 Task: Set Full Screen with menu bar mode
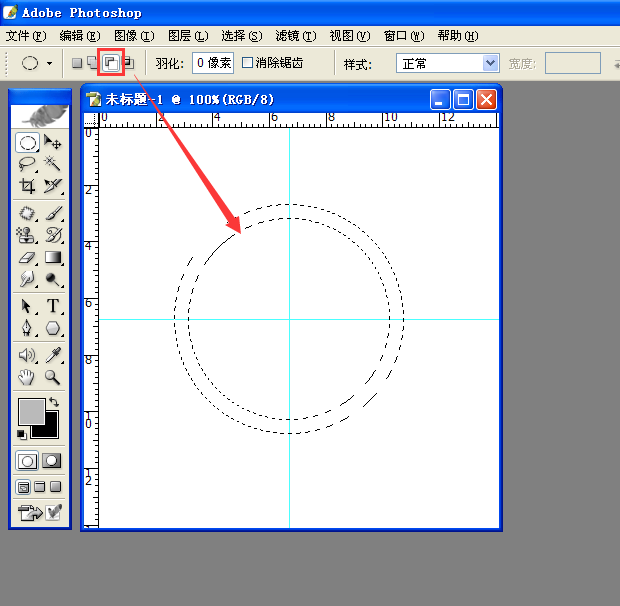click(x=40, y=487)
